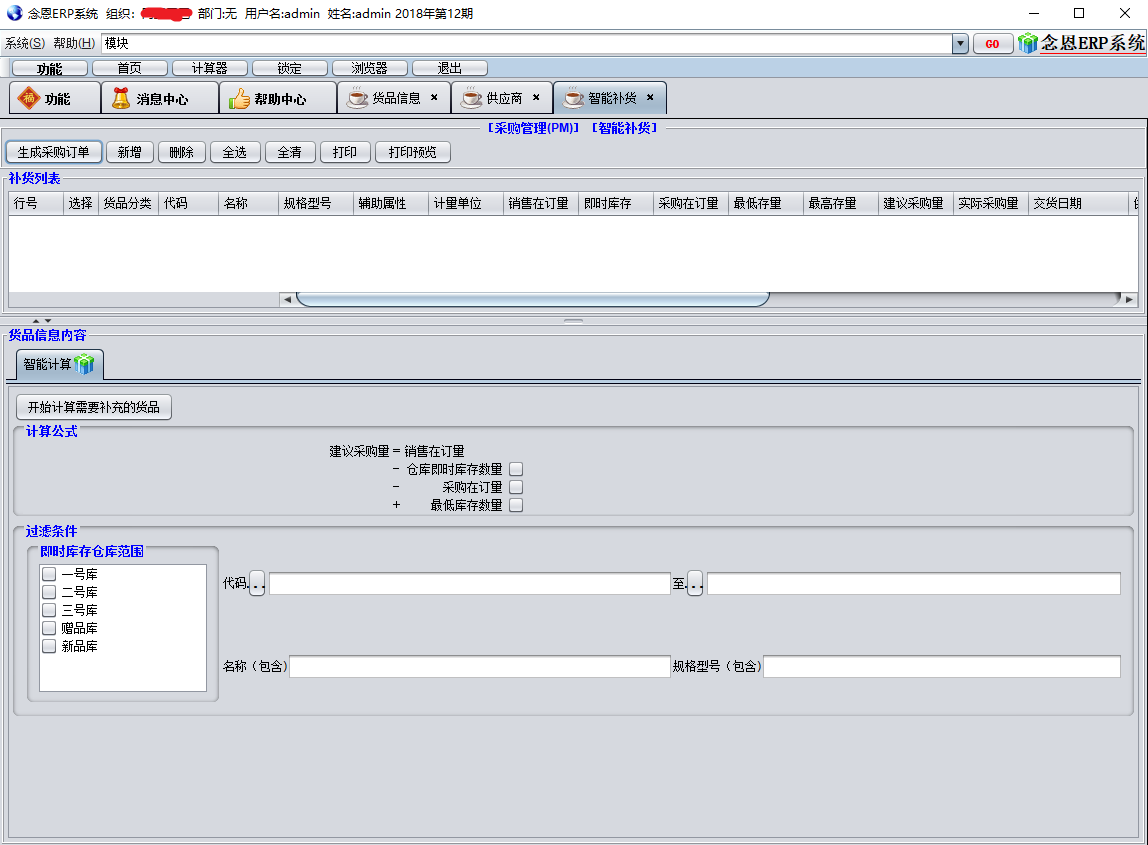Image resolution: width=1148 pixels, height=845 pixels.
Task: Check the 一号库 warehouse checkbox
Action: [x=48, y=574]
